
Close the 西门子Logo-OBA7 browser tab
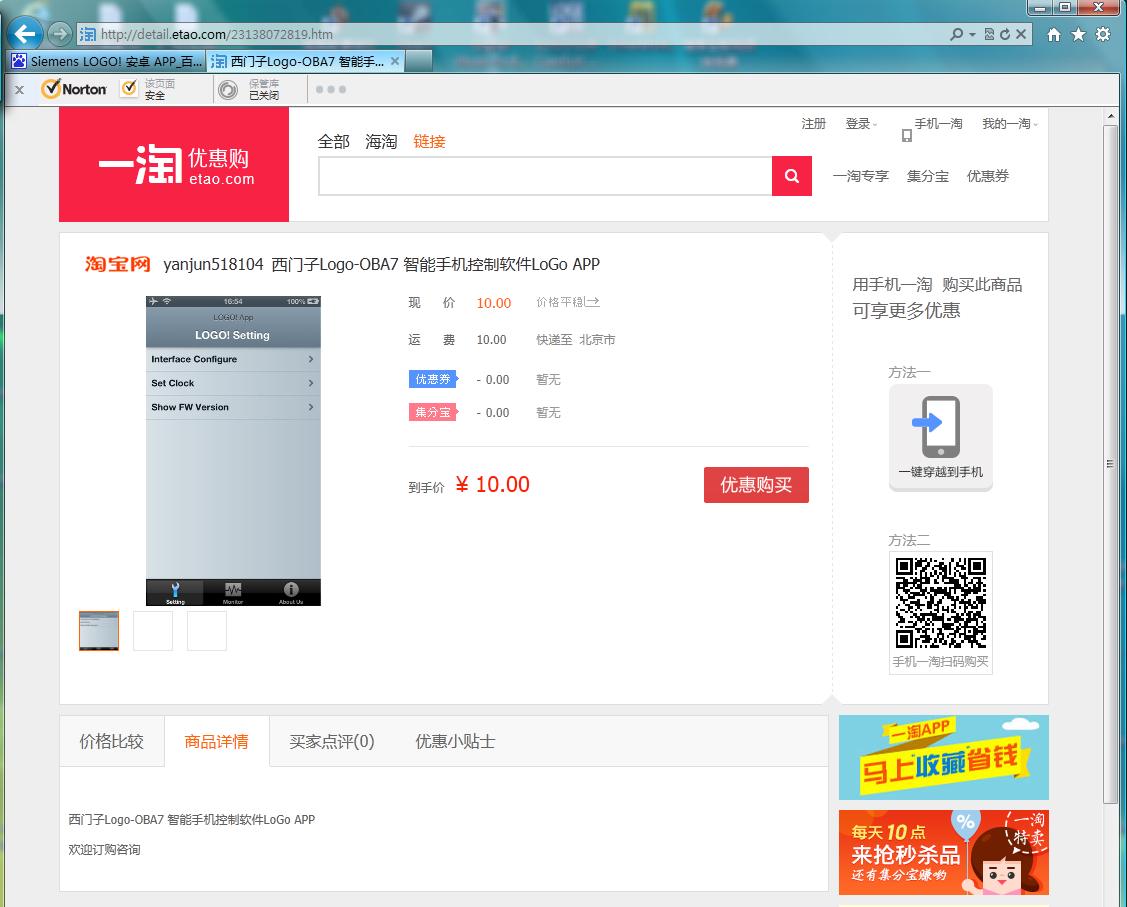click(x=395, y=61)
